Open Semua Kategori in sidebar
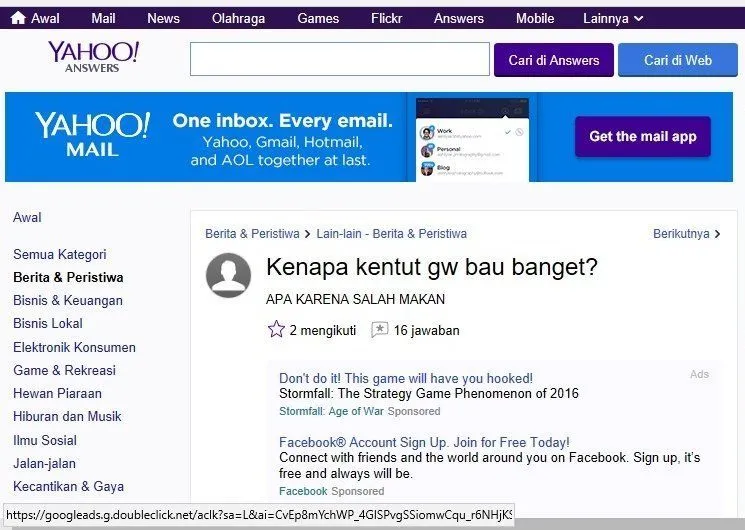 point(60,254)
